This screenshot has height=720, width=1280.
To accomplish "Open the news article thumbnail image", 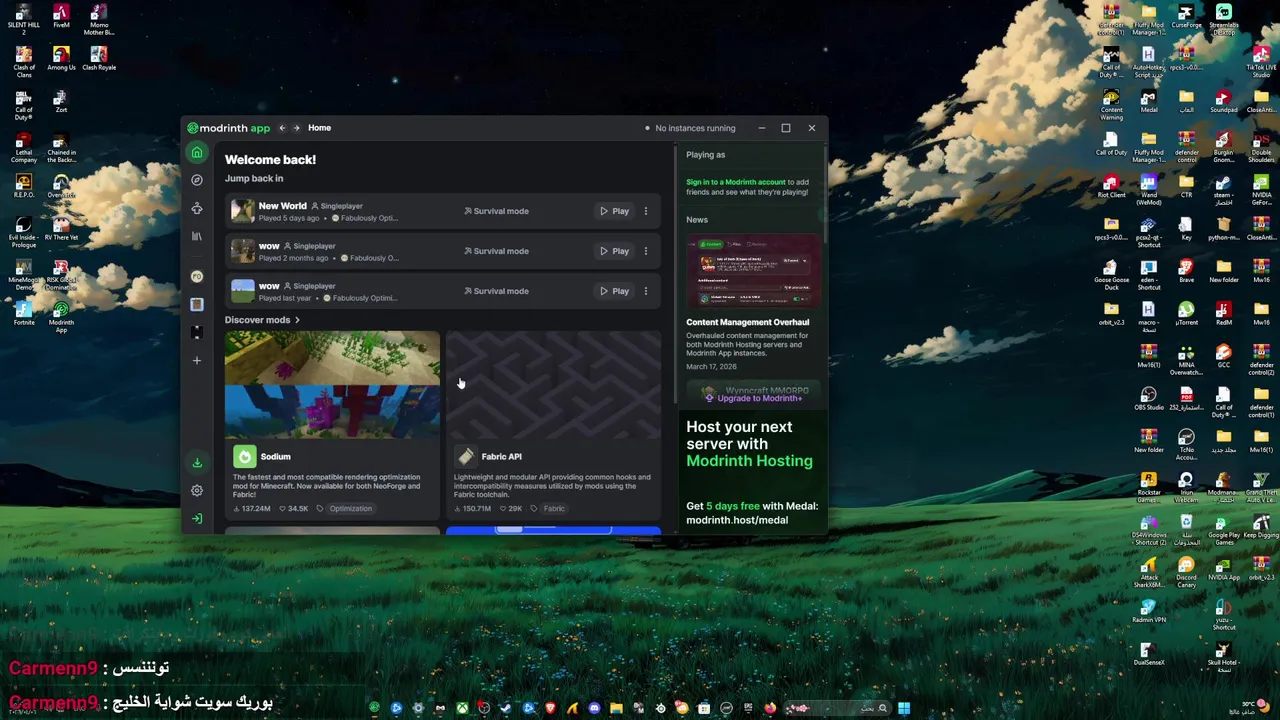I will [x=753, y=272].
